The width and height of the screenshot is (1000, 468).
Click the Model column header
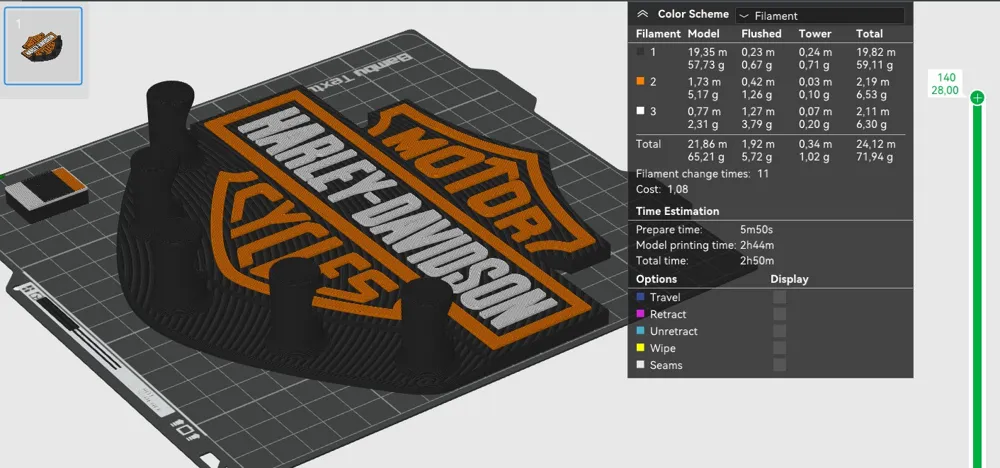click(703, 34)
